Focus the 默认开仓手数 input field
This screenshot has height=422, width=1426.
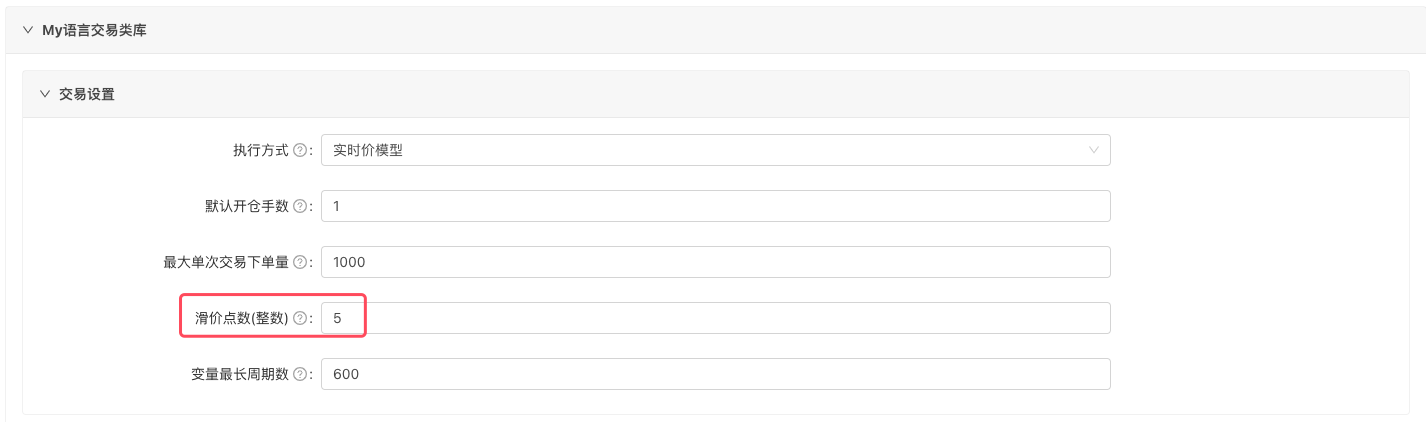coord(715,206)
